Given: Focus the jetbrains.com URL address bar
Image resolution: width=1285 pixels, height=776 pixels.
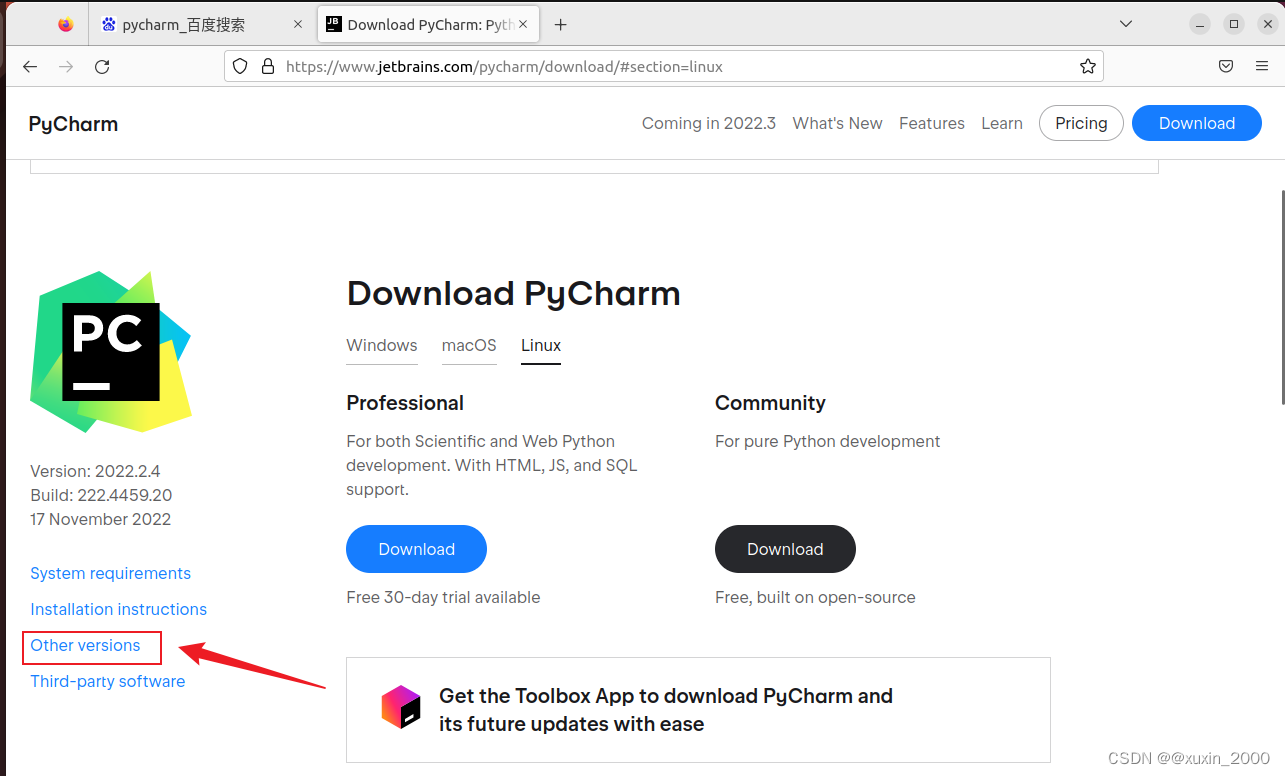Looking at the screenshot, I should pos(664,67).
